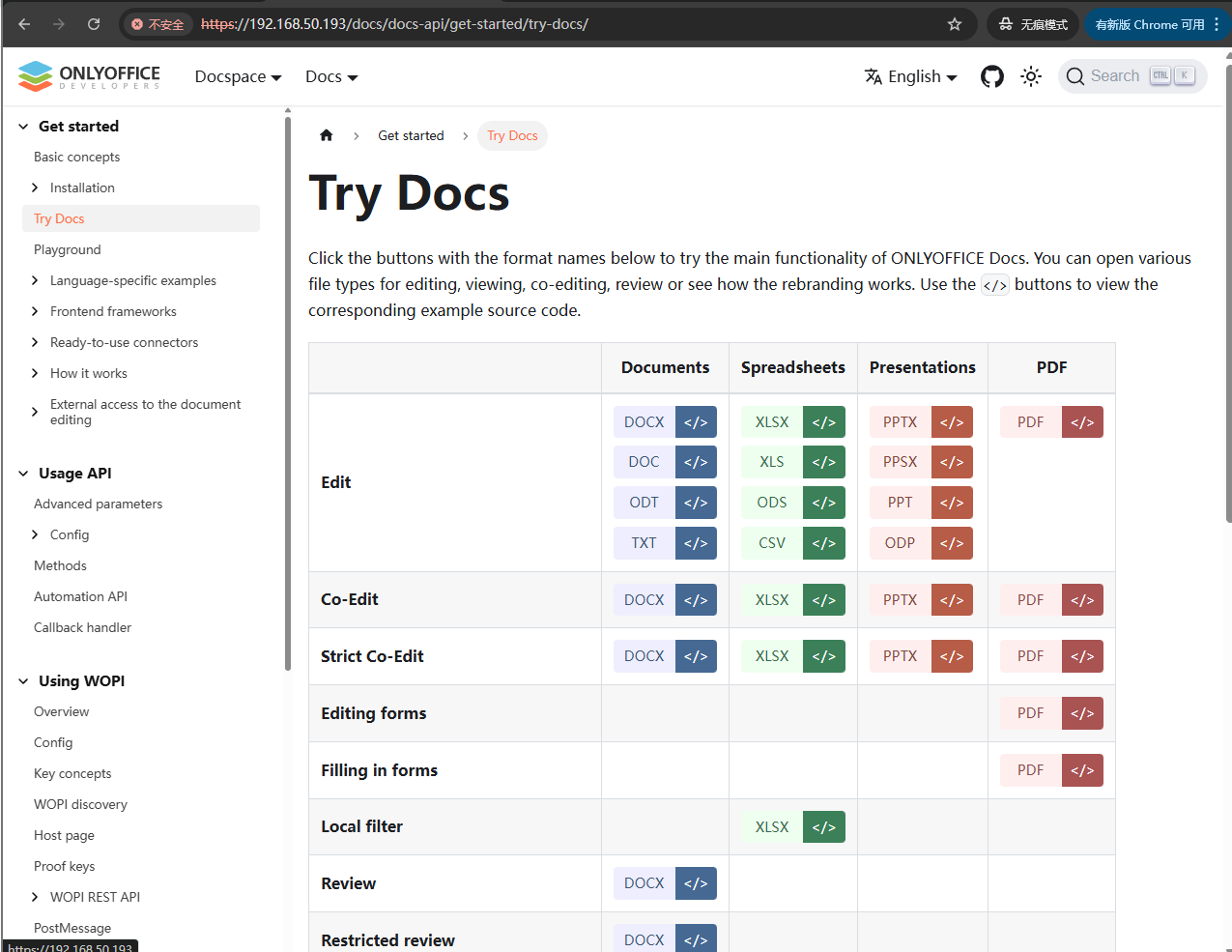Expand External access to the document editing
This screenshot has height=952, width=1232.
(35, 412)
